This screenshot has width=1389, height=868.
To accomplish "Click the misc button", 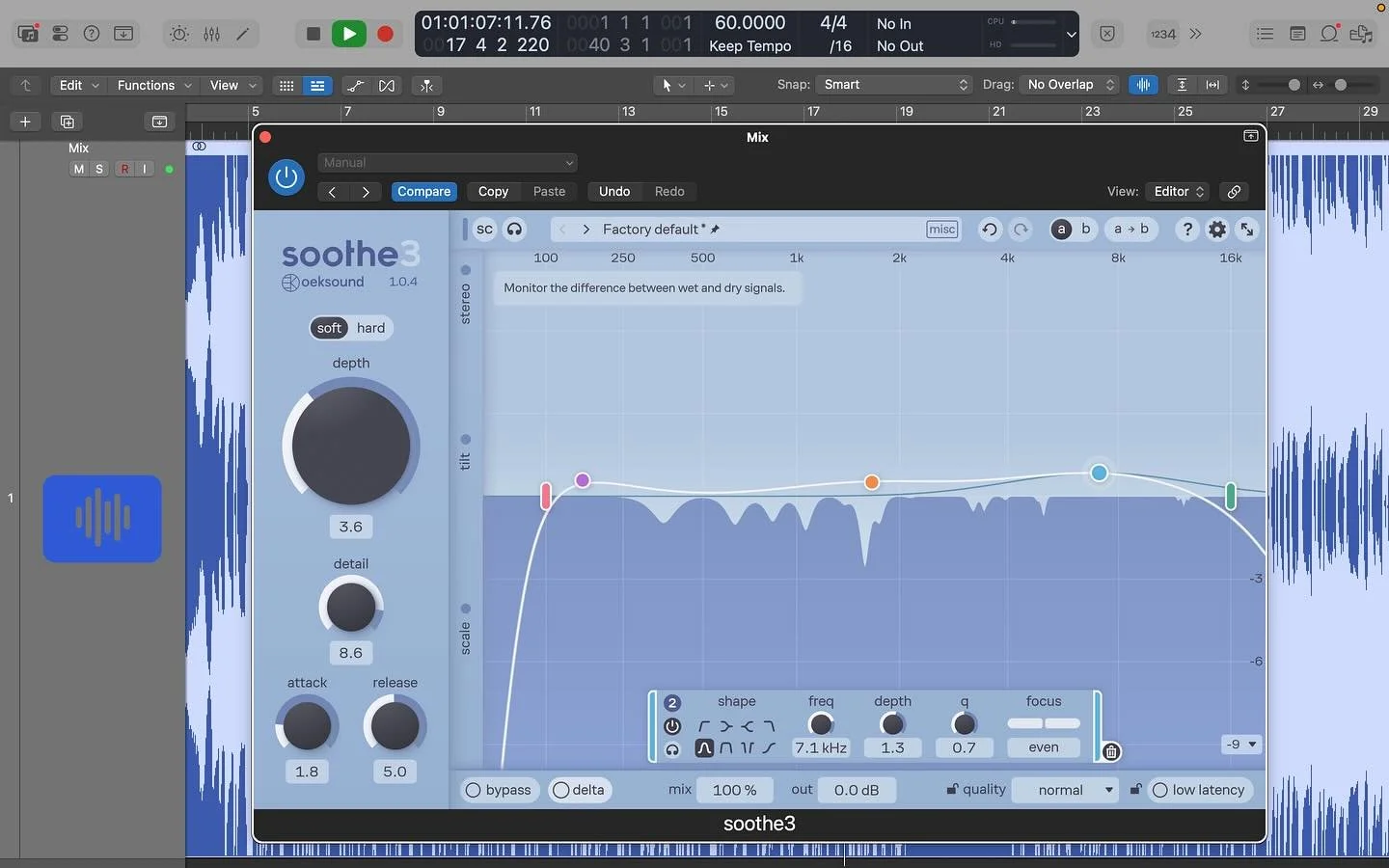I will point(941,230).
